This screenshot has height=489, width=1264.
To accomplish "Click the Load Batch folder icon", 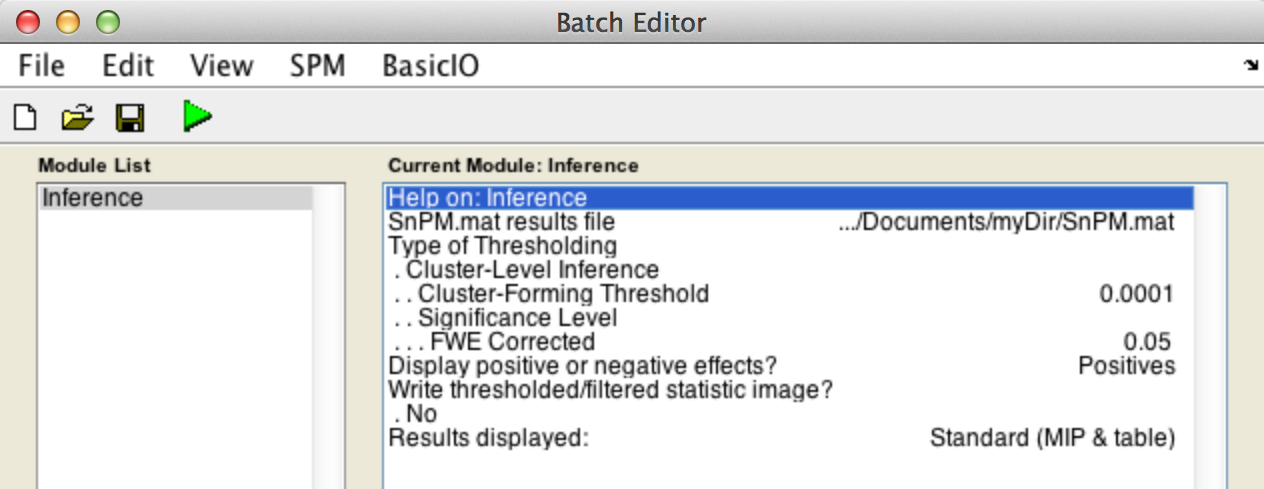I will pos(77,118).
